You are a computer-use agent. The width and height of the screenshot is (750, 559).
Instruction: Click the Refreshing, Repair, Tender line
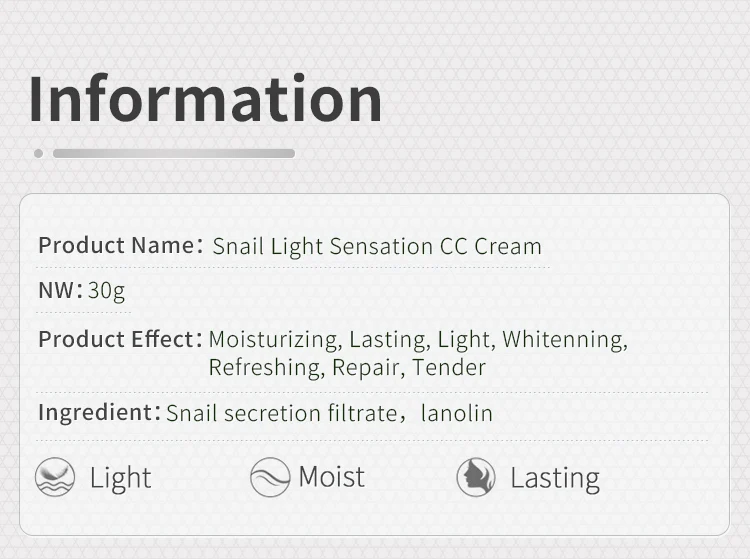pos(347,368)
